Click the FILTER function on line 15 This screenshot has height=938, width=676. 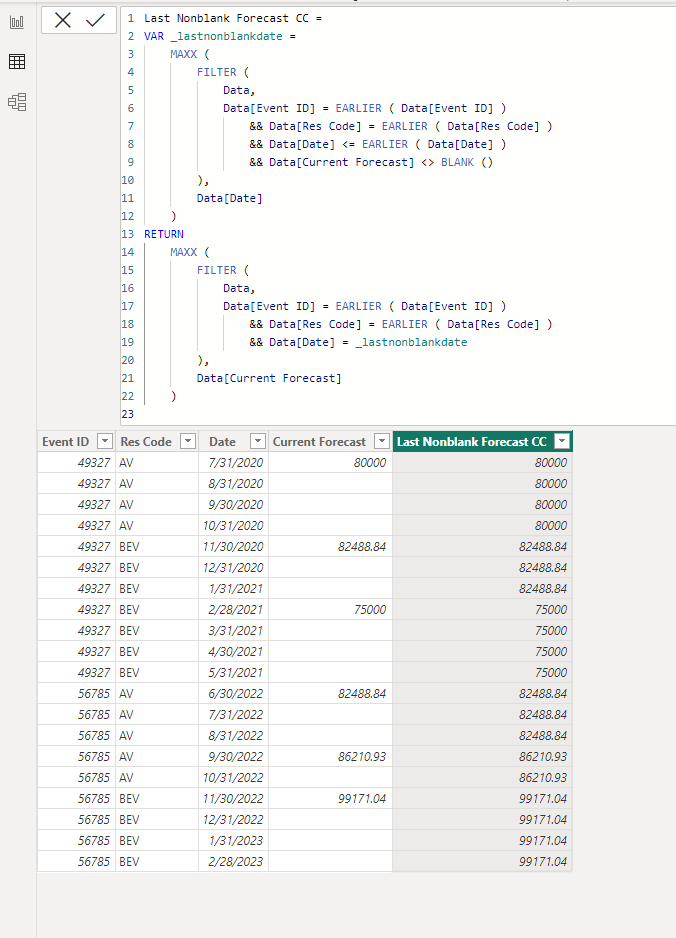point(217,270)
